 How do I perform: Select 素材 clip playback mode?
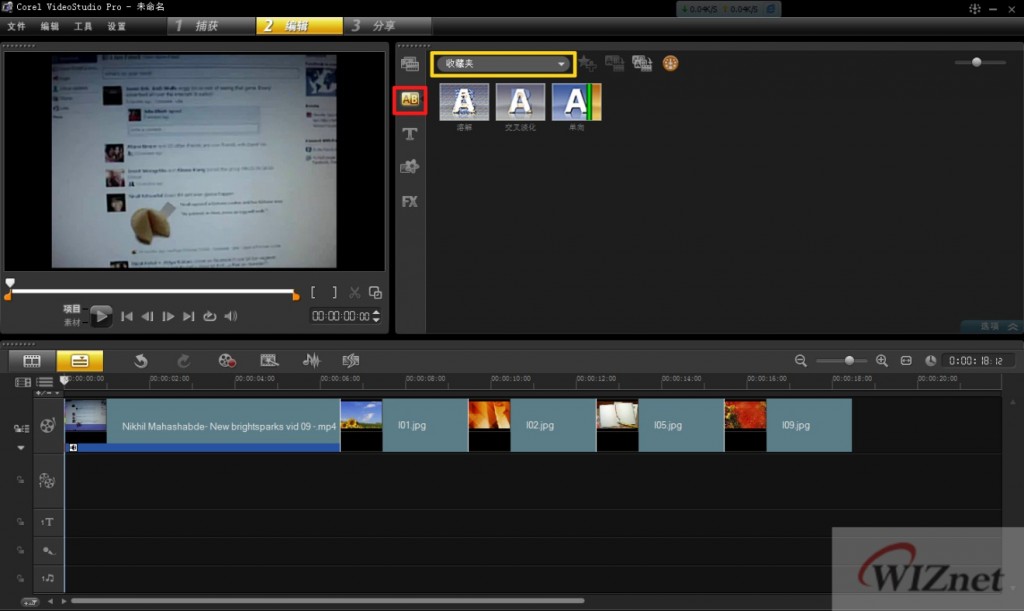click(72, 322)
